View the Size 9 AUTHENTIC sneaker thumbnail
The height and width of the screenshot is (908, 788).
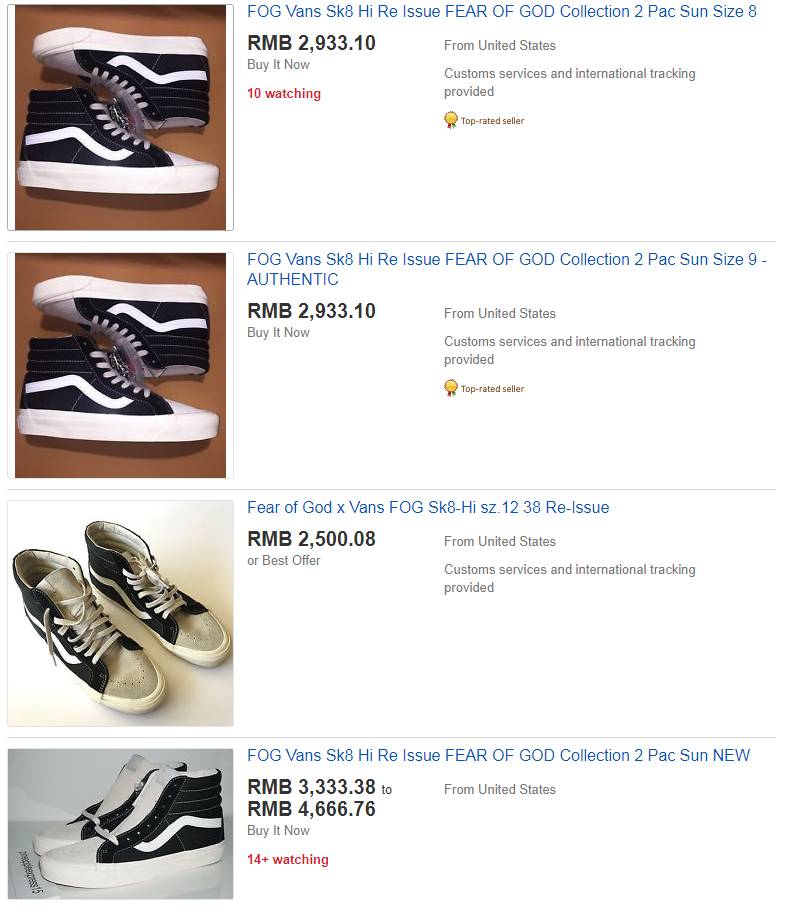pos(120,365)
